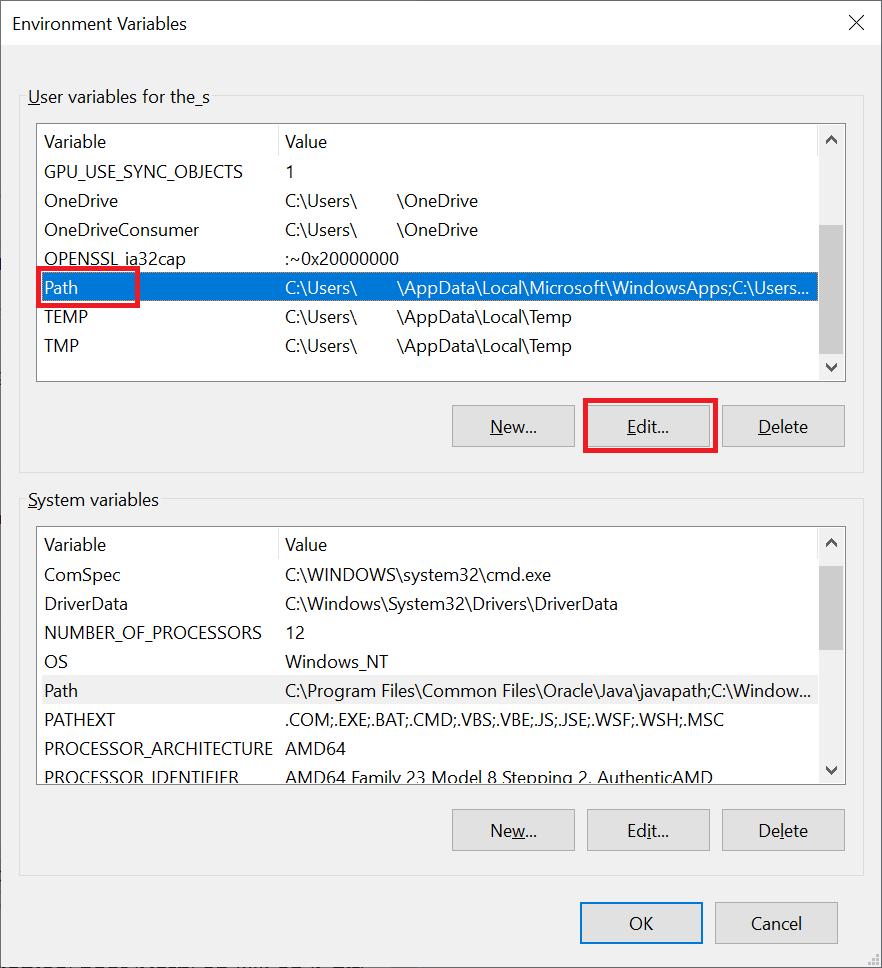Select the OneDrive user variable
882x968 pixels.
click(430, 201)
